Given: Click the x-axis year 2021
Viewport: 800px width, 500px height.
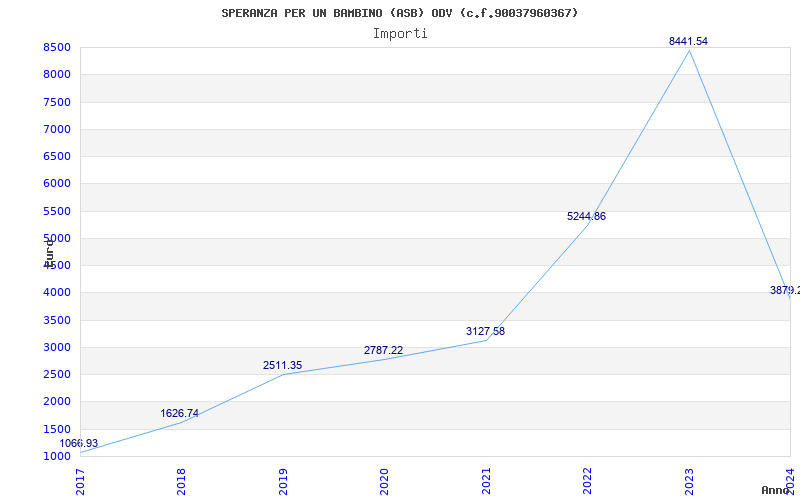Looking at the screenshot, I should point(486,482).
